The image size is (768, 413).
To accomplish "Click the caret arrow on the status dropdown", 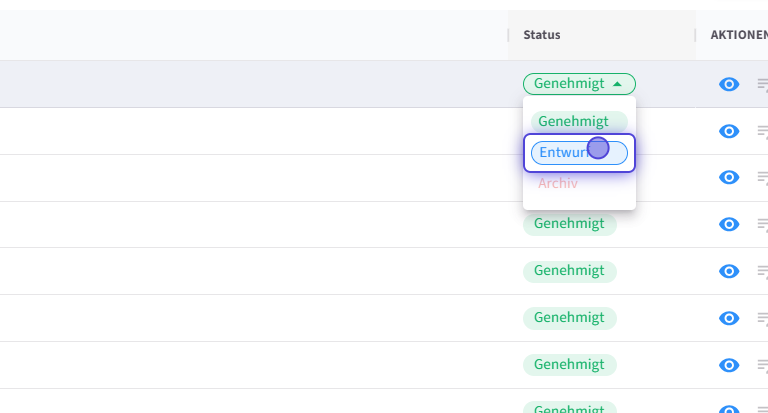I will click(x=619, y=84).
